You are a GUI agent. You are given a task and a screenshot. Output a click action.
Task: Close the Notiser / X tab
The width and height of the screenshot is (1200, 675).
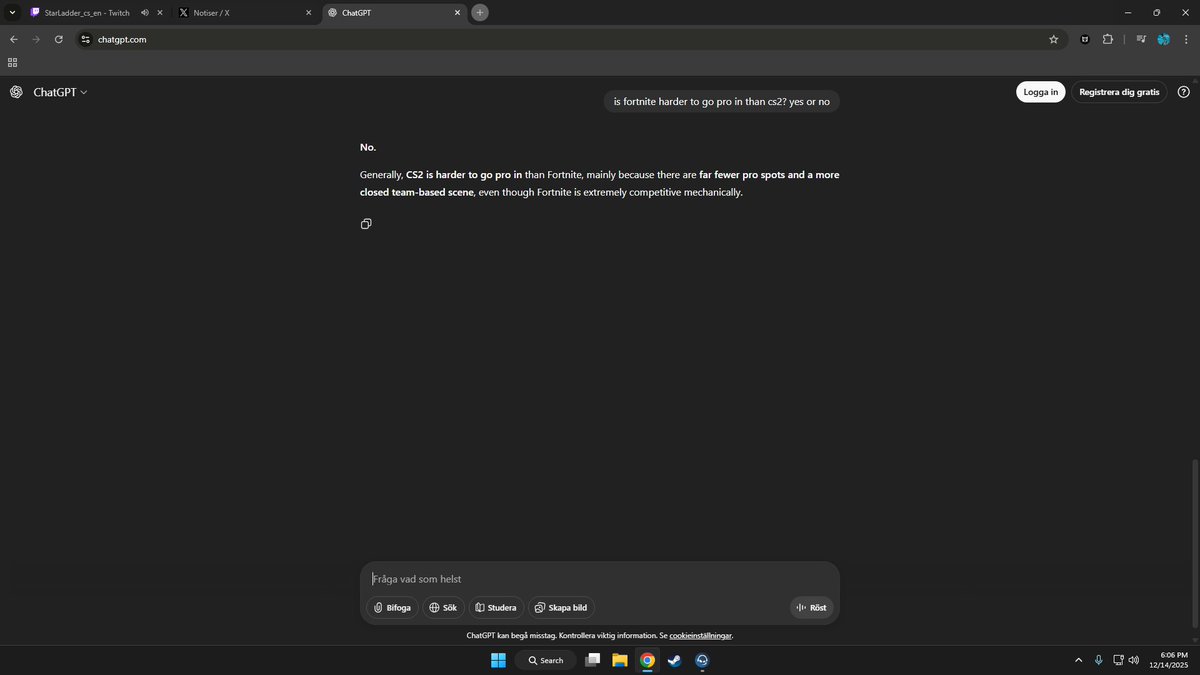[308, 13]
